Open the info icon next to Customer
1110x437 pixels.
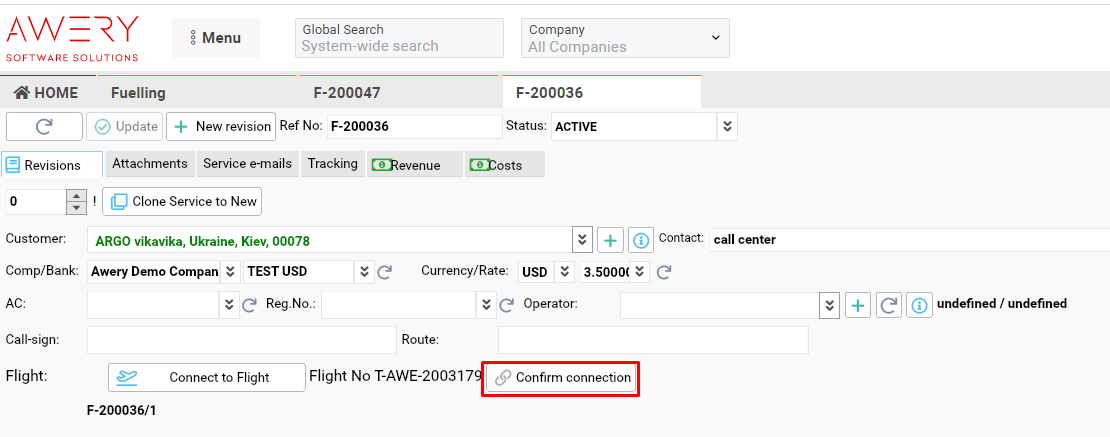[x=641, y=240]
